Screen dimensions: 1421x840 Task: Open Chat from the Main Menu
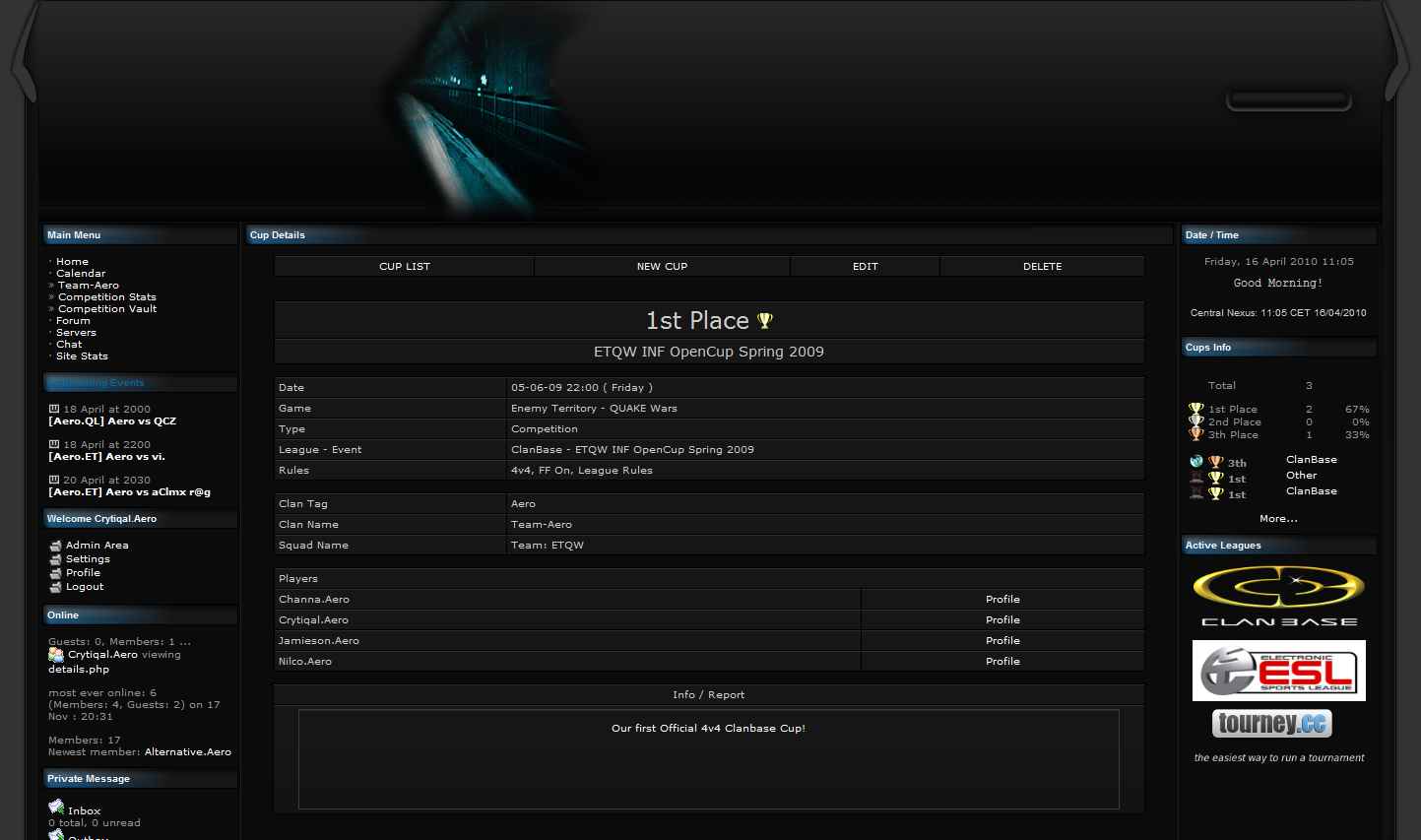(69, 345)
